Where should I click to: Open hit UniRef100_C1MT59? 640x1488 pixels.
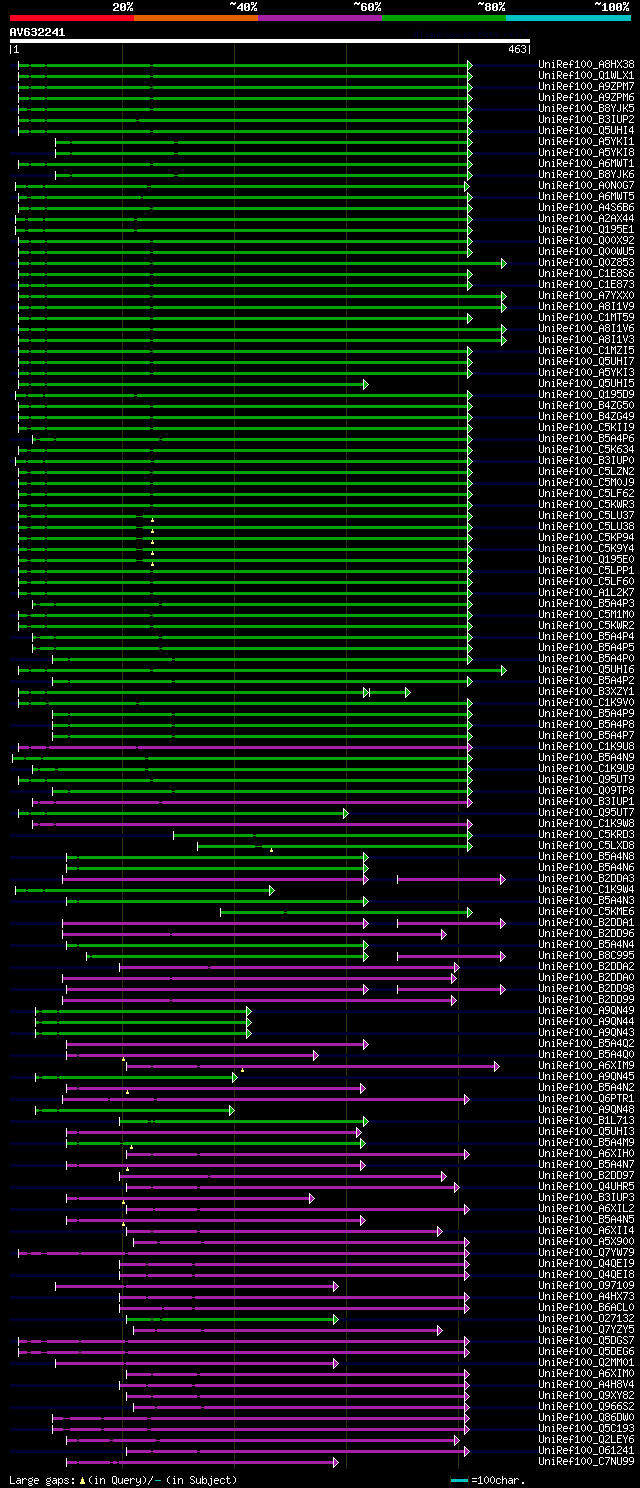586,317
